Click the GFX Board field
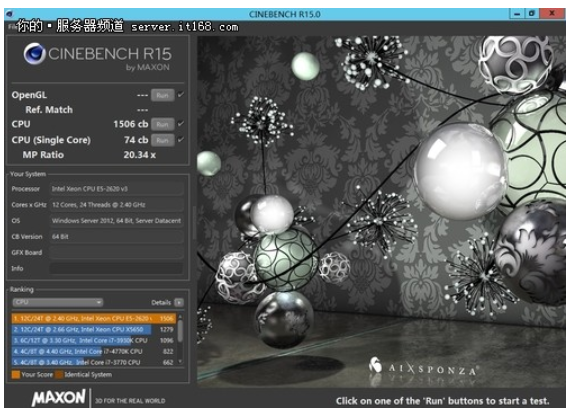This screenshot has height=413, width=573. coord(116,253)
